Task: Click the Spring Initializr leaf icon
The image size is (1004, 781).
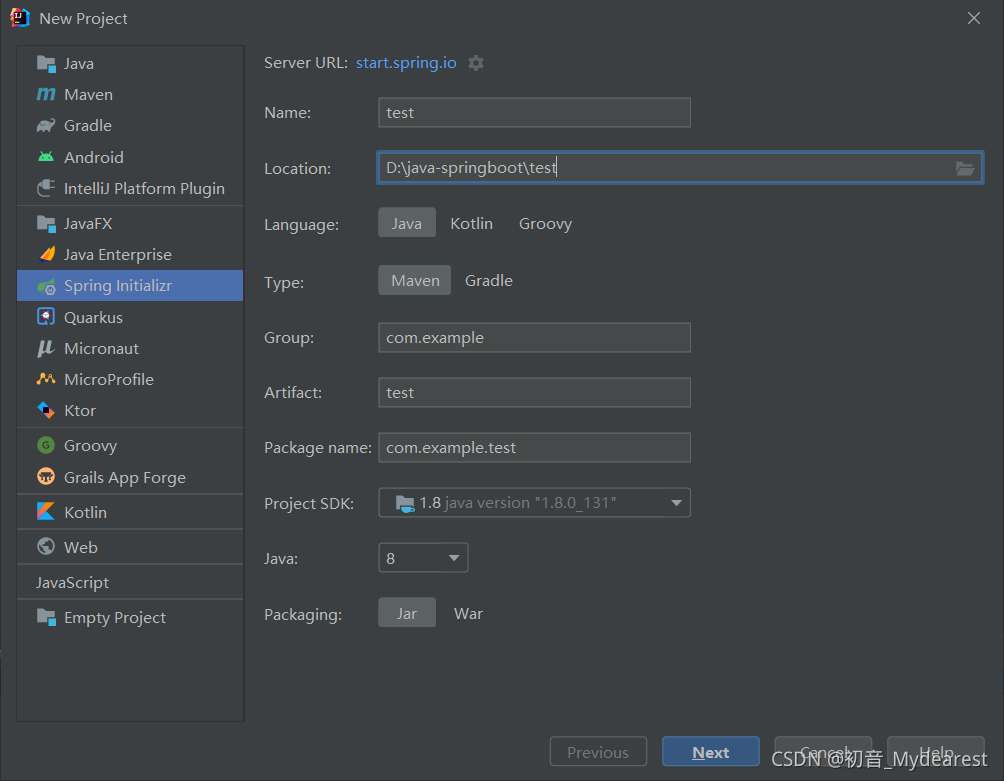Action: [x=46, y=286]
